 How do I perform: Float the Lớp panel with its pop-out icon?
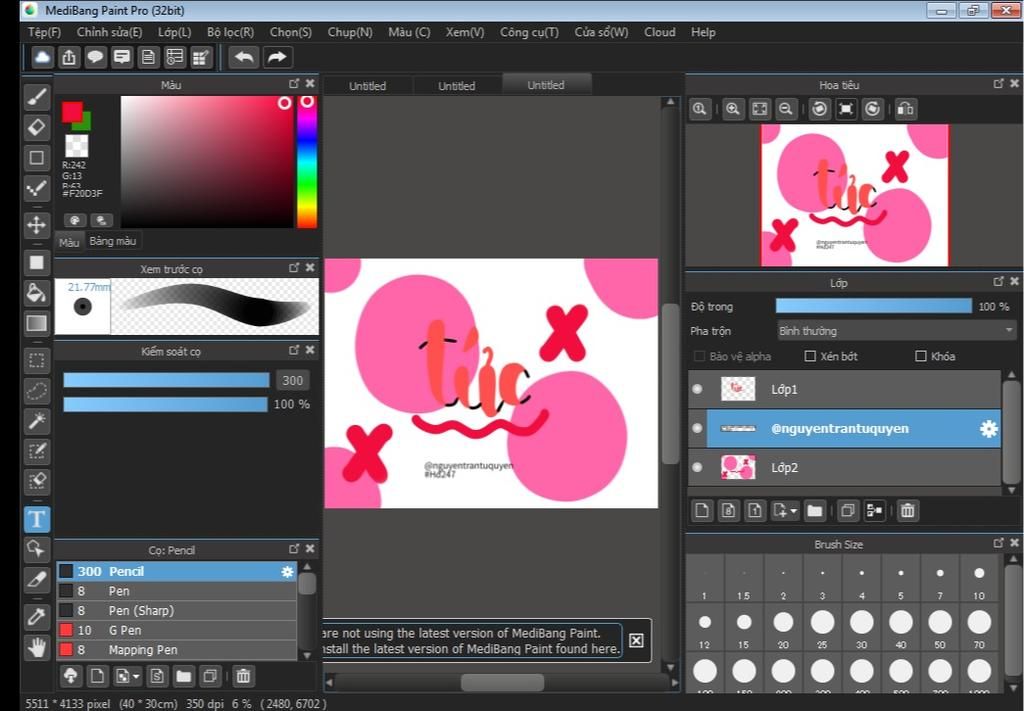pyautogui.click(x=999, y=281)
